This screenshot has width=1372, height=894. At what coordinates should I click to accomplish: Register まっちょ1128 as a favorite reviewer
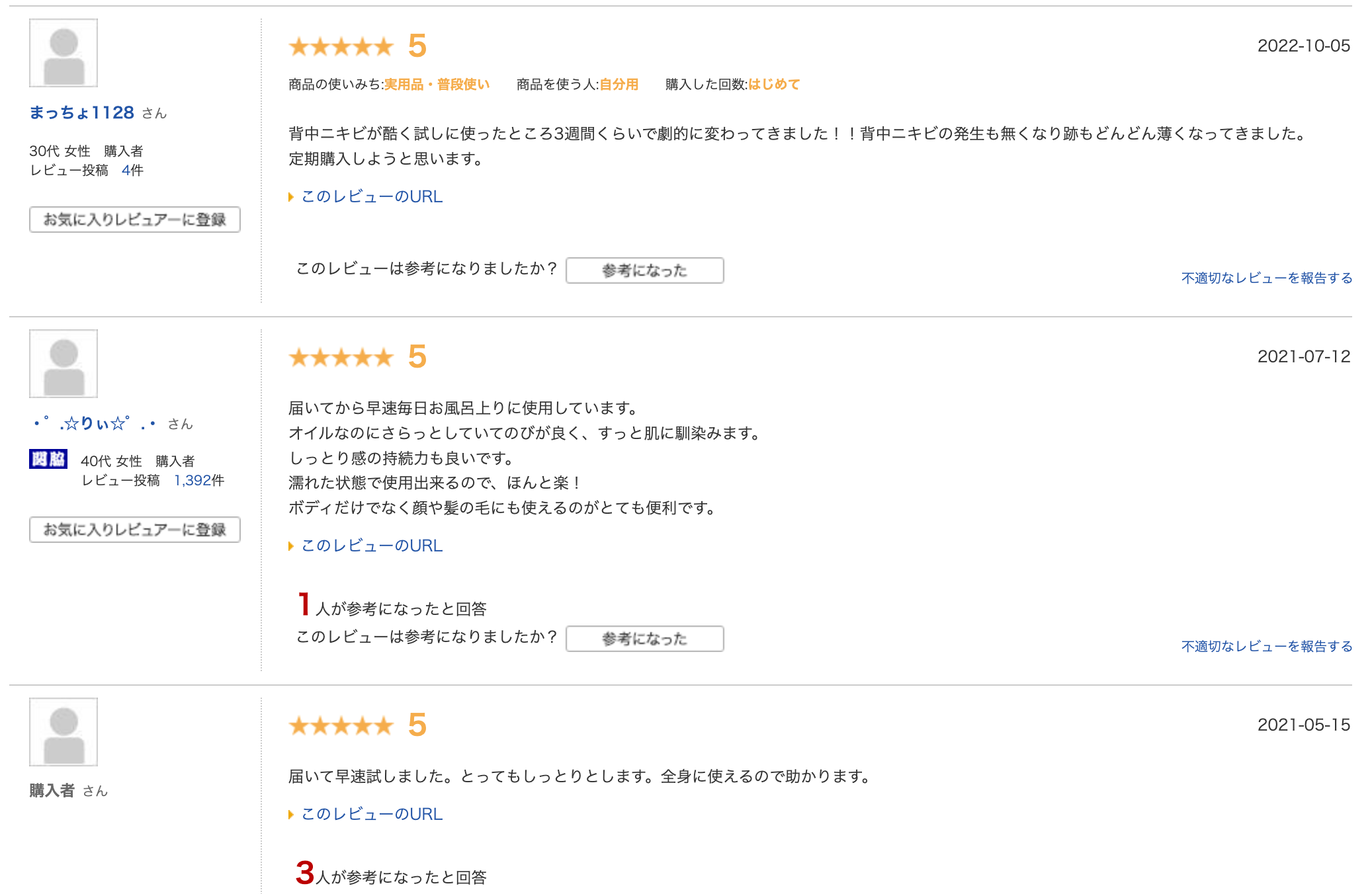click(x=135, y=220)
